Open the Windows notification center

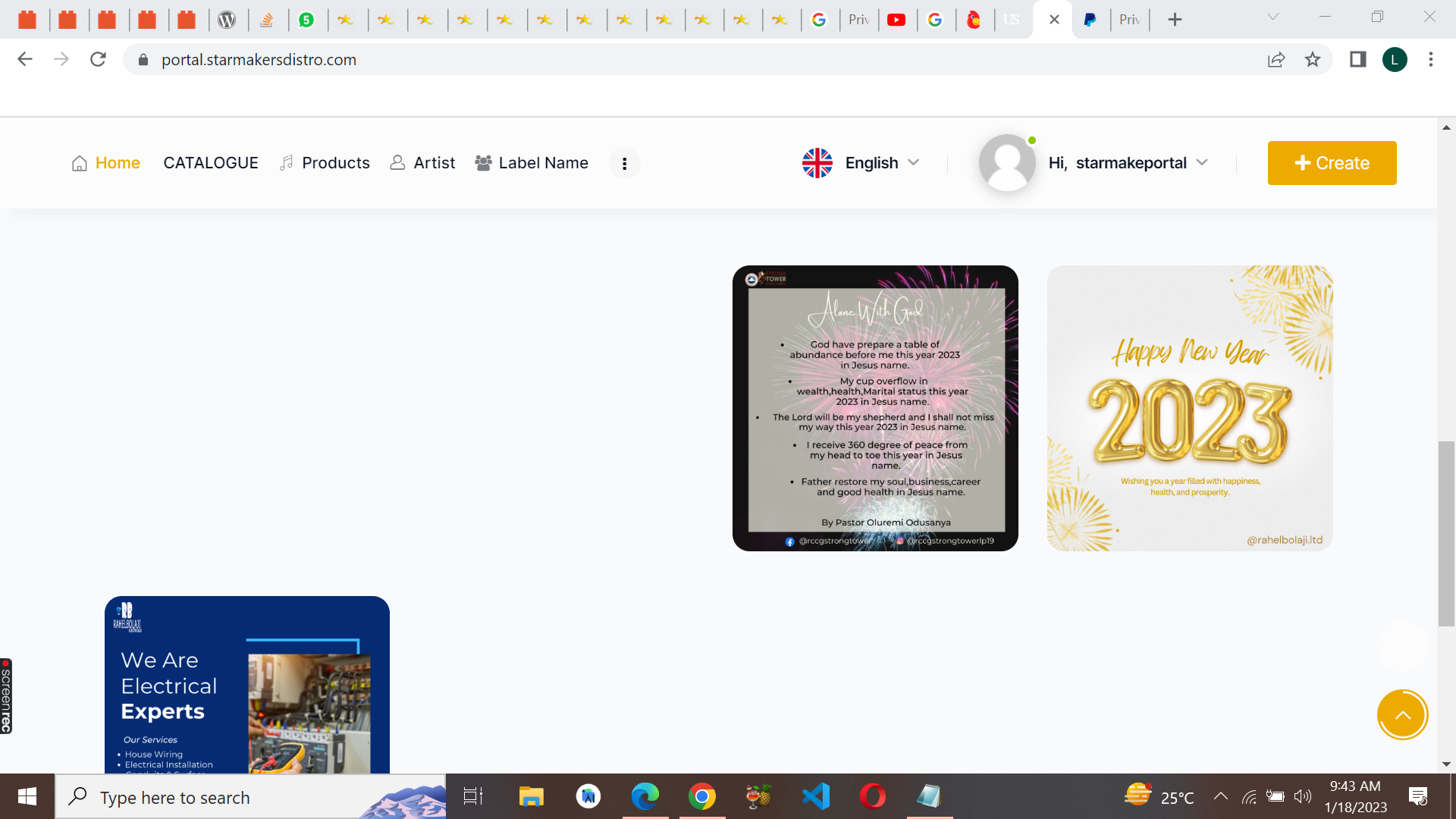[1418, 796]
